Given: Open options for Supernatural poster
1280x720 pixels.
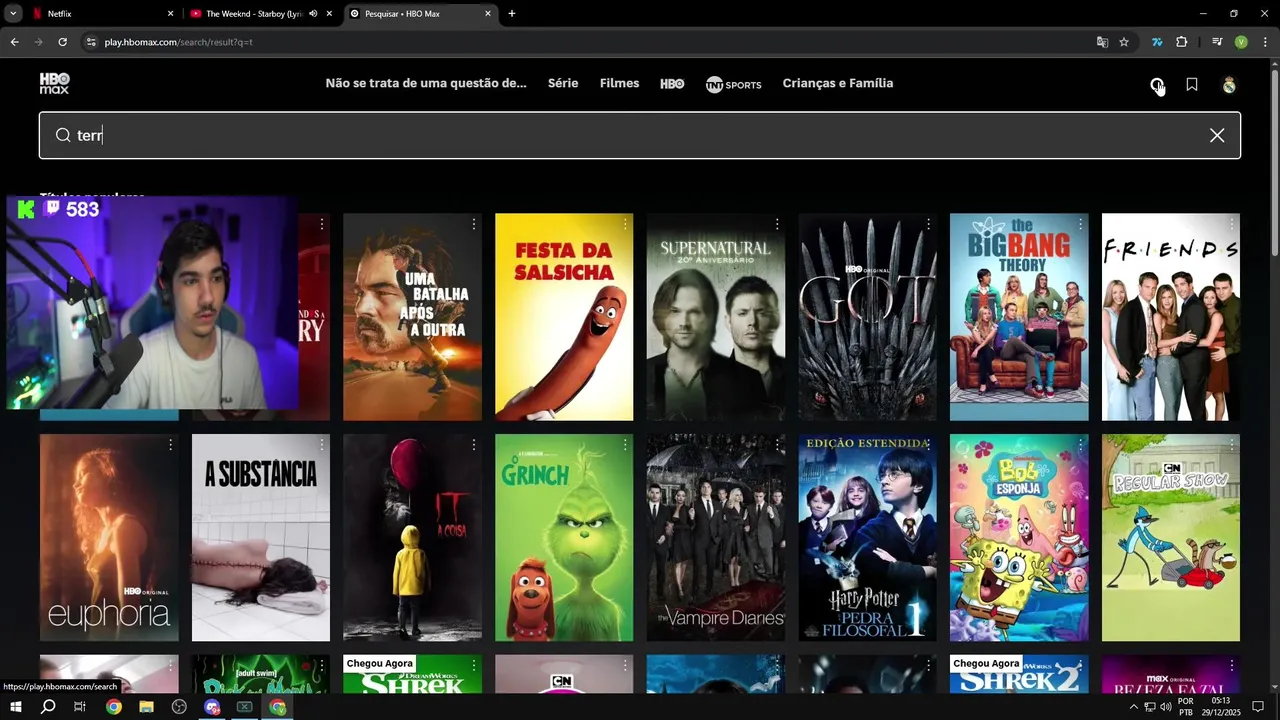Looking at the screenshot, I should coord(777,224).
